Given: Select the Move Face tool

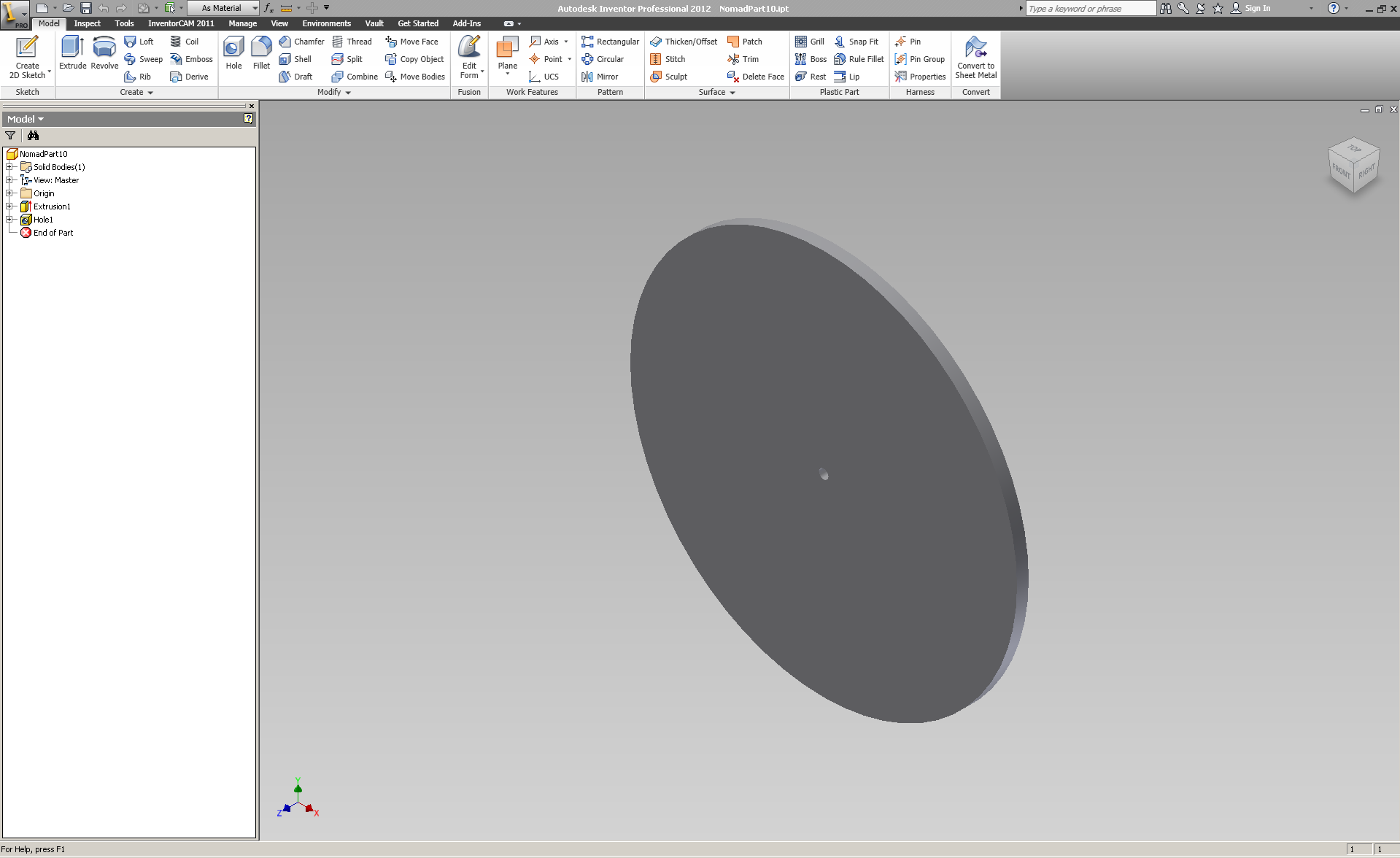Looking at the screenshot, I should point(411,42).
